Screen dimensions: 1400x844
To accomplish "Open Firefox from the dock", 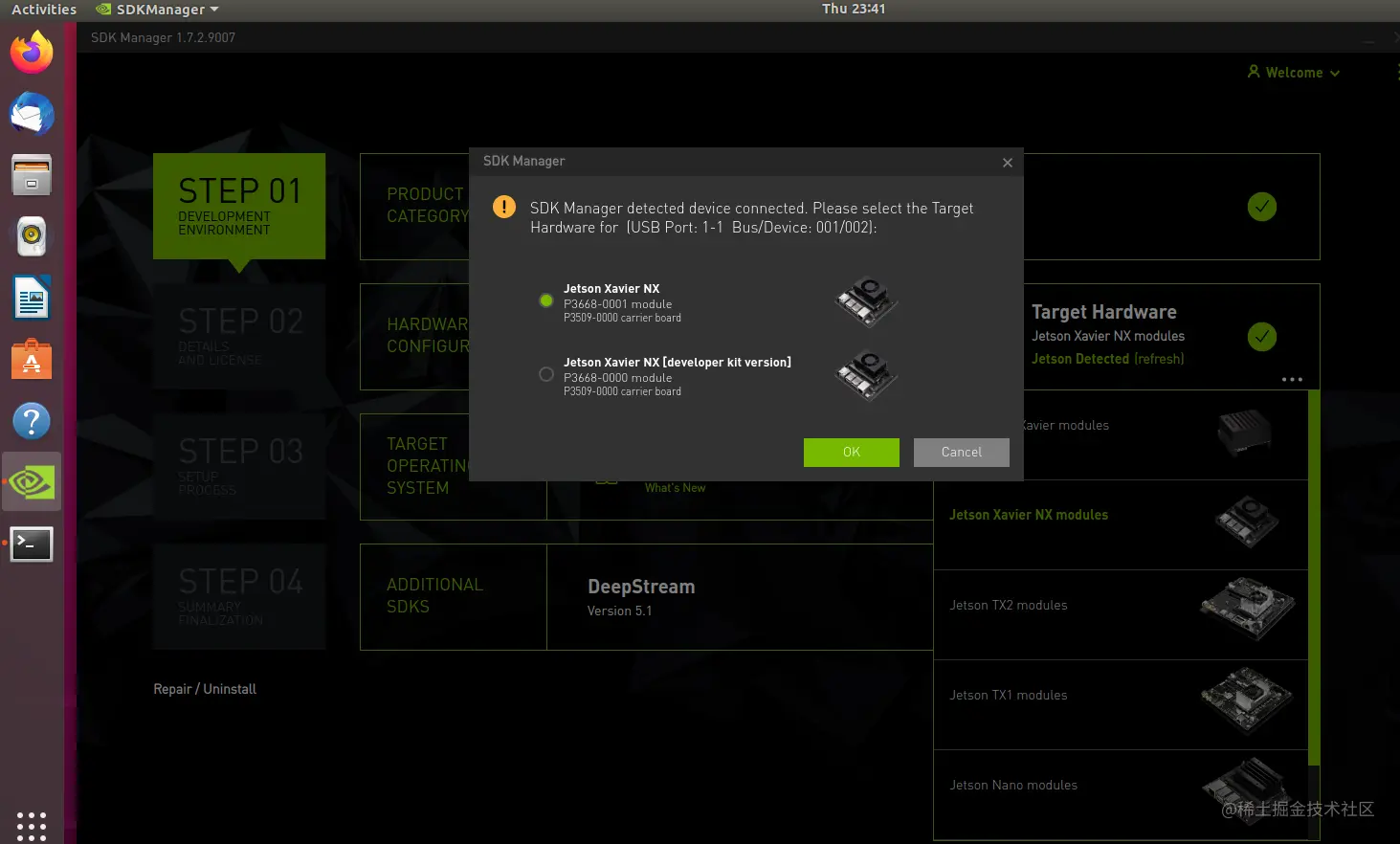I will [32, 53].
